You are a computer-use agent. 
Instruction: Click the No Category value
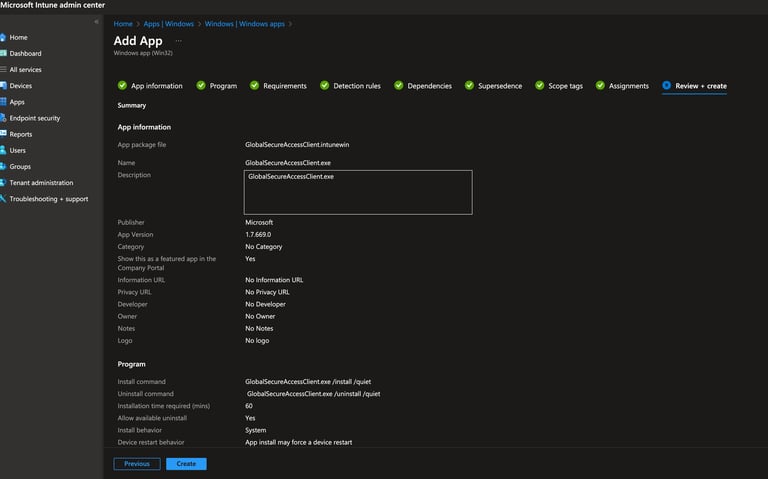coord(264,247)
